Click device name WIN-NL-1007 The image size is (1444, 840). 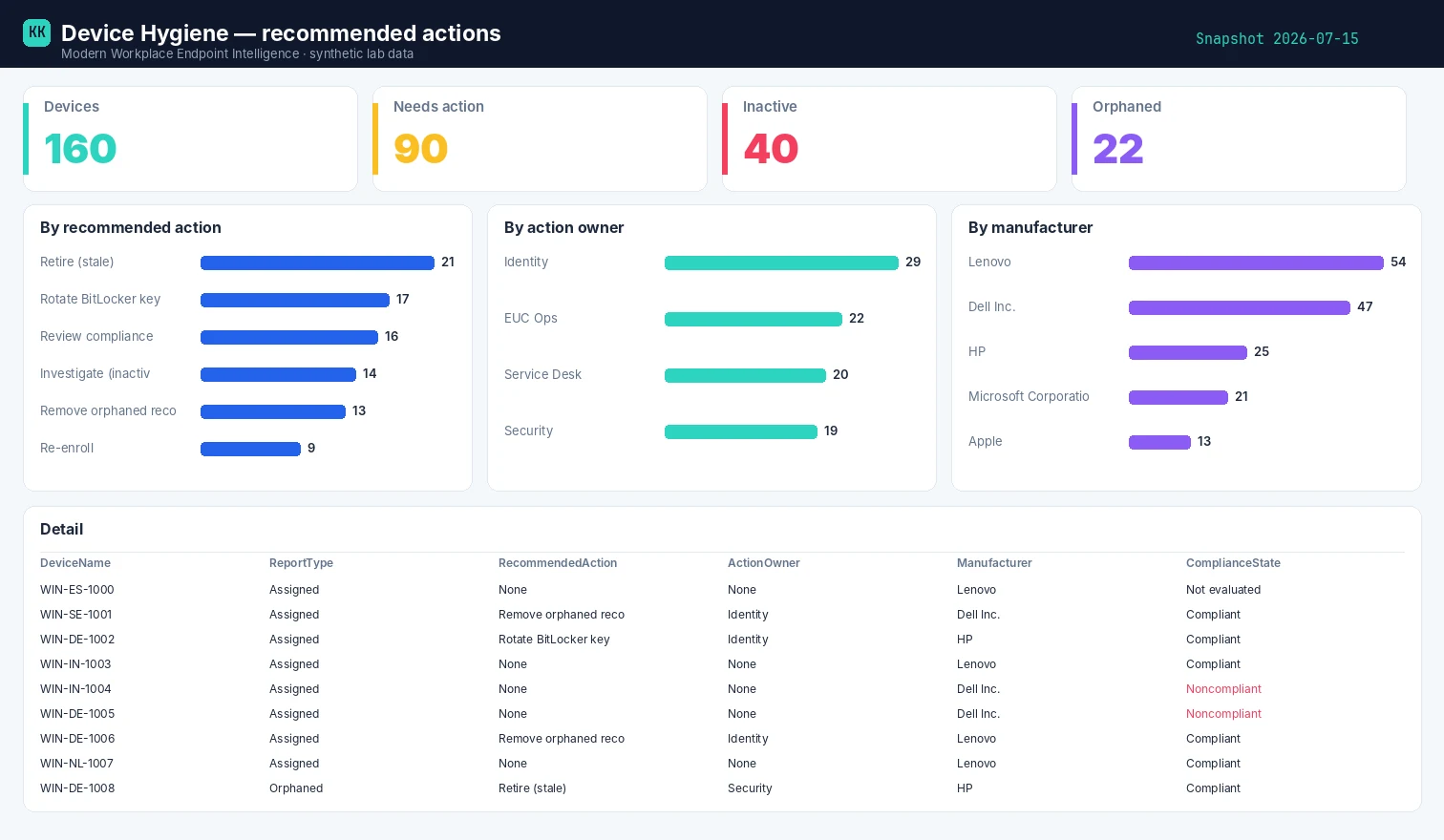76,764
